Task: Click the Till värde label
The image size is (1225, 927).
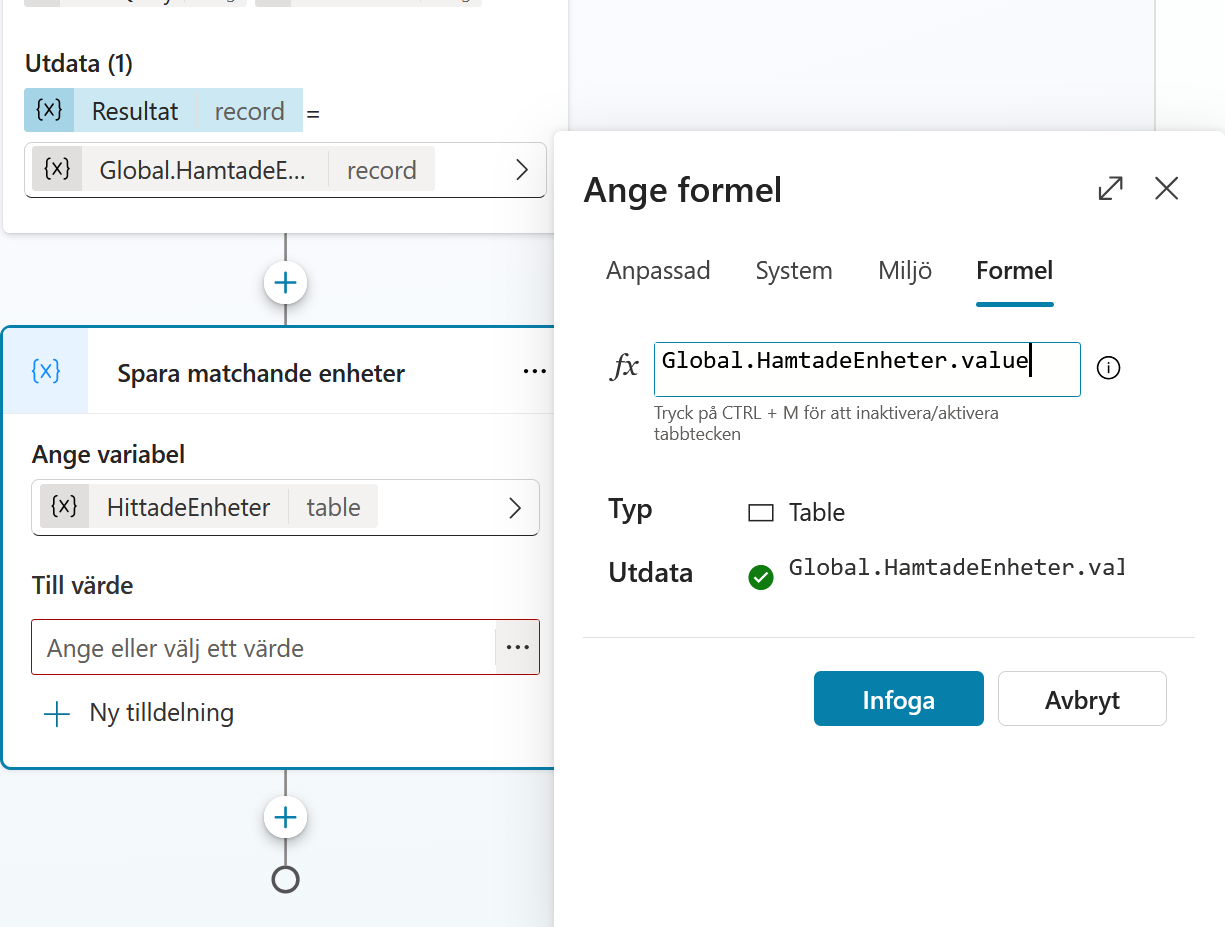Action: pyautogui.click(x=82, y=585)
